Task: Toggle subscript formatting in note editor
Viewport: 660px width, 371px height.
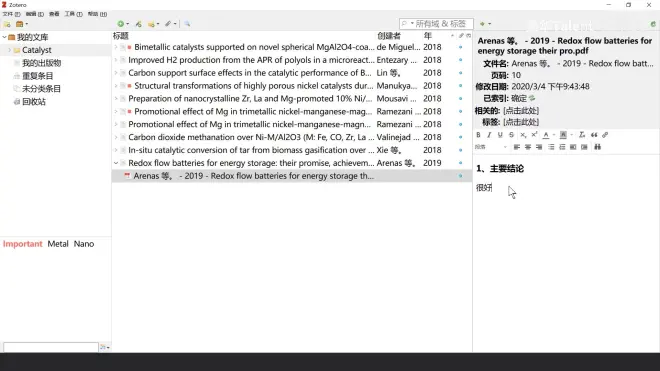Action: click(x=523, y=135)
